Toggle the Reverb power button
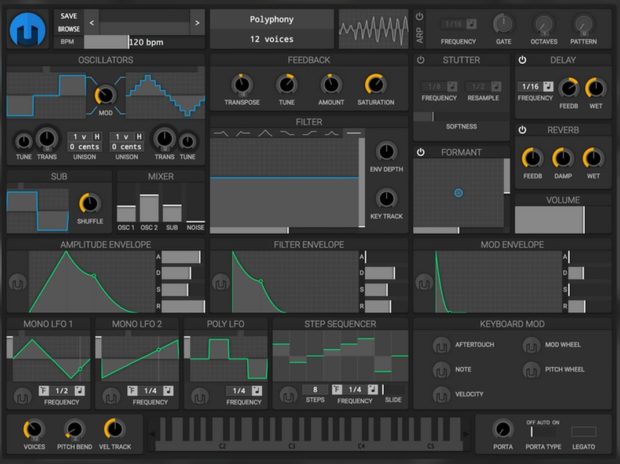The image size is (620, 464). coord(522,130)
